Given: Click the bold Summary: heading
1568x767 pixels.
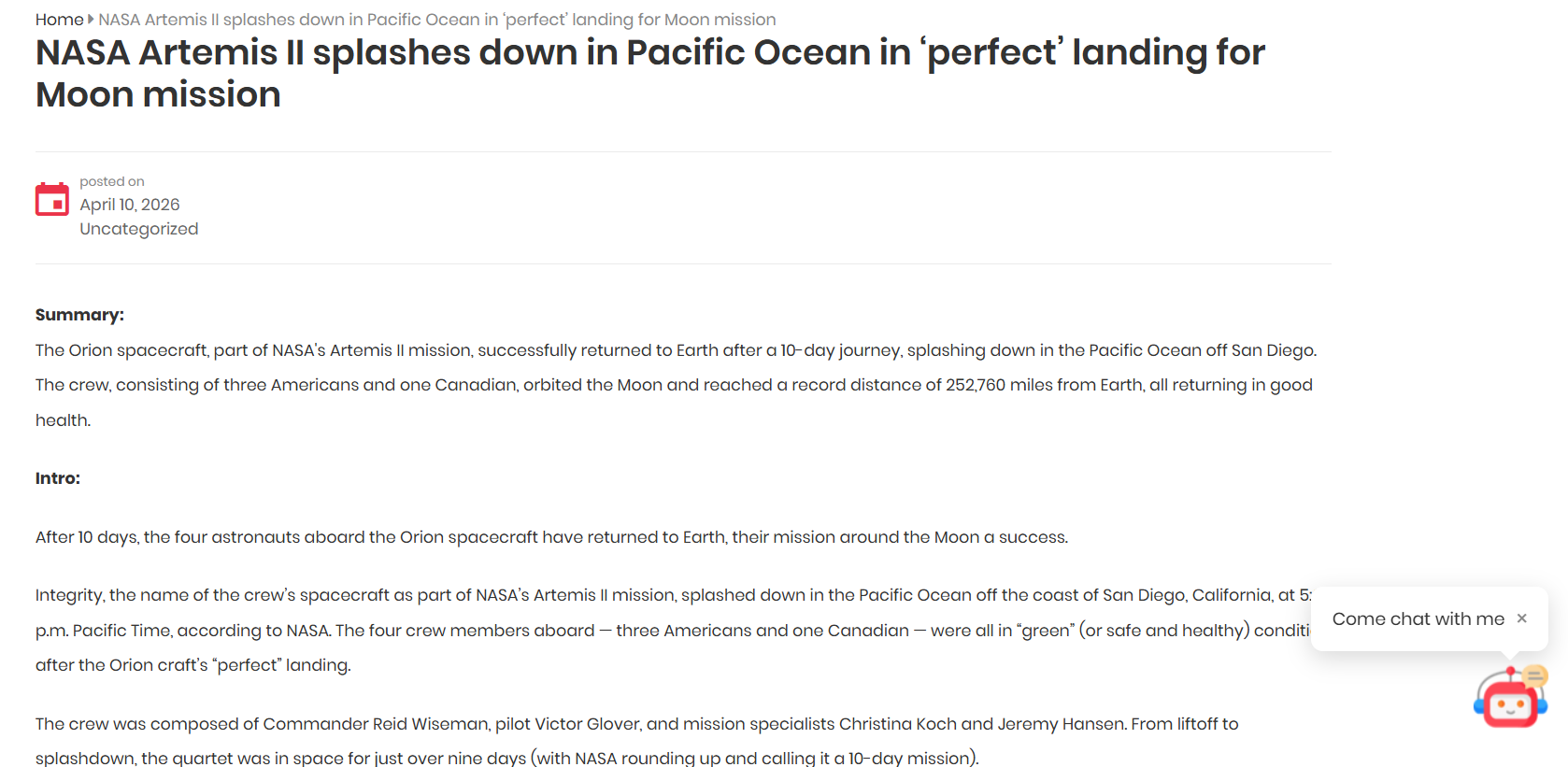Looking at the screenshot, I should click(x=79, y=315).
